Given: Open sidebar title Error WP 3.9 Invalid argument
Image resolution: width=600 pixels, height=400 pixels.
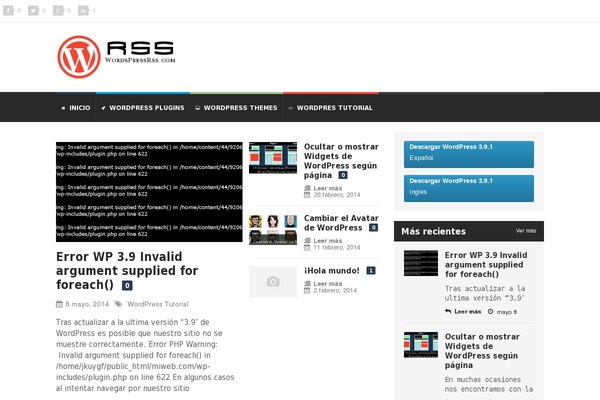Looking at the screenshot, I should (x=486, y=264).
